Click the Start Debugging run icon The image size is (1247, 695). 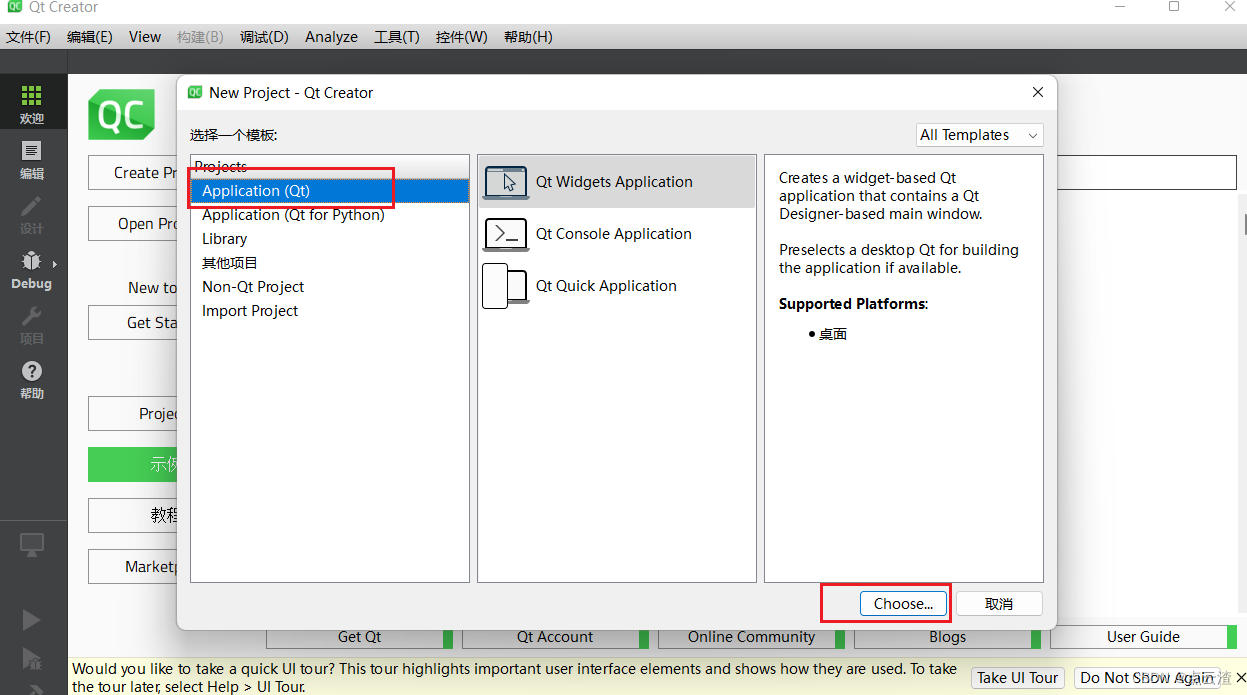pyautogui.click(x=32, y=657)
